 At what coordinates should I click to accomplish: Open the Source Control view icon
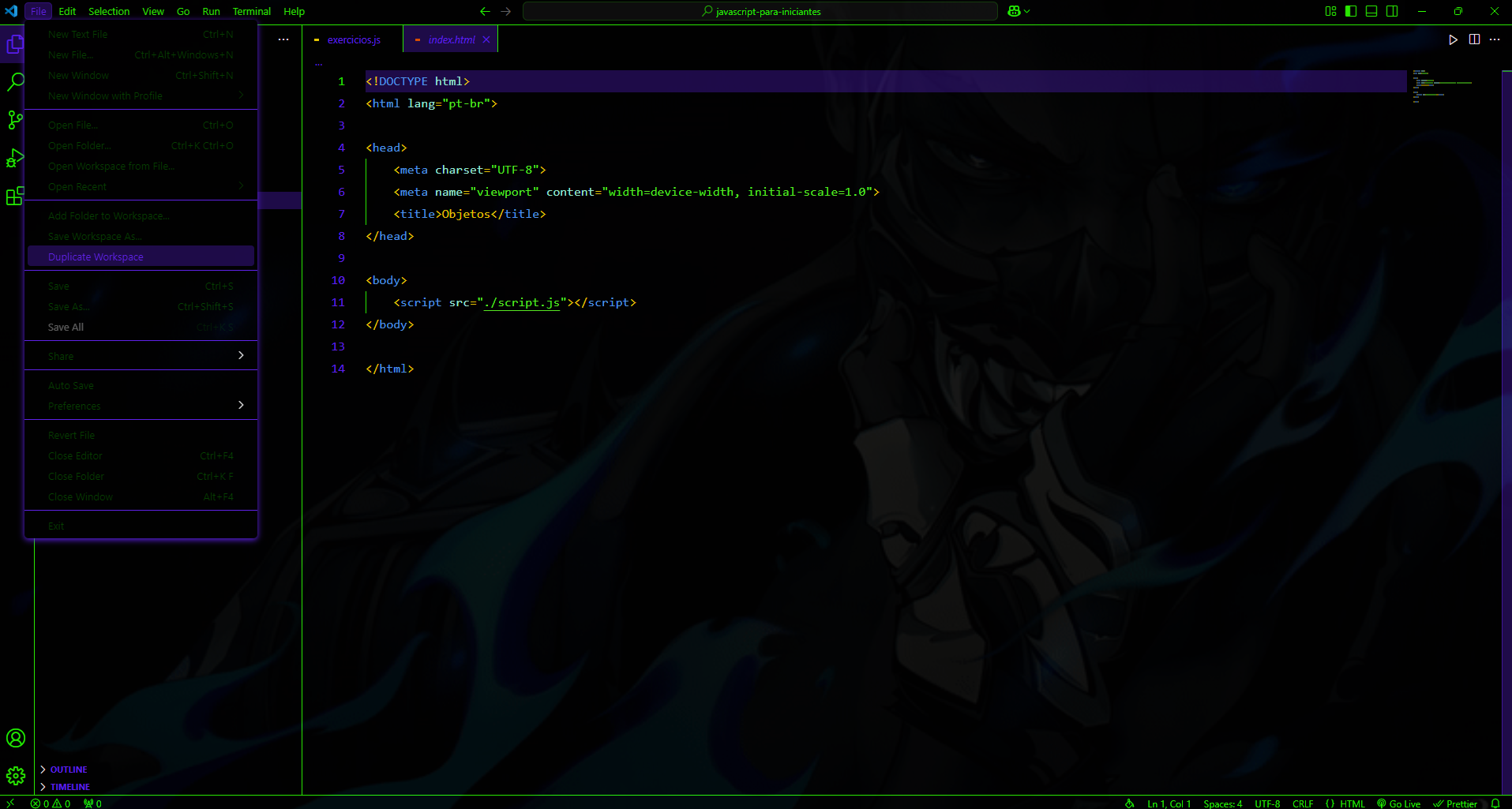click(x=15, y=120)
